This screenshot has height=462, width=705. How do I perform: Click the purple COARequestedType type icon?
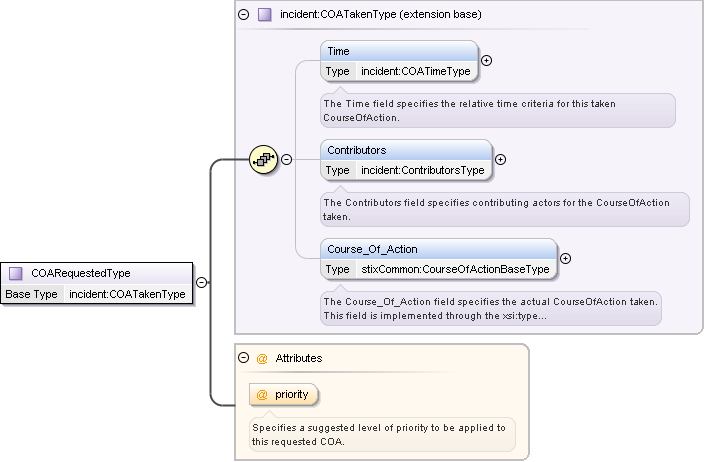click(16, 273)
